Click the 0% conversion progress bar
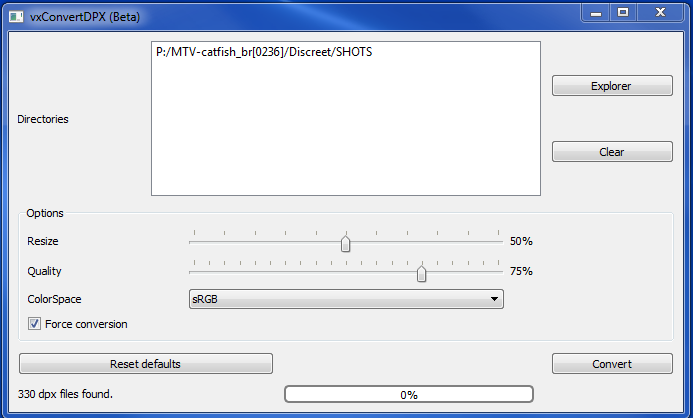Viewport: 693px width, 418px height. tap(409, 394)
